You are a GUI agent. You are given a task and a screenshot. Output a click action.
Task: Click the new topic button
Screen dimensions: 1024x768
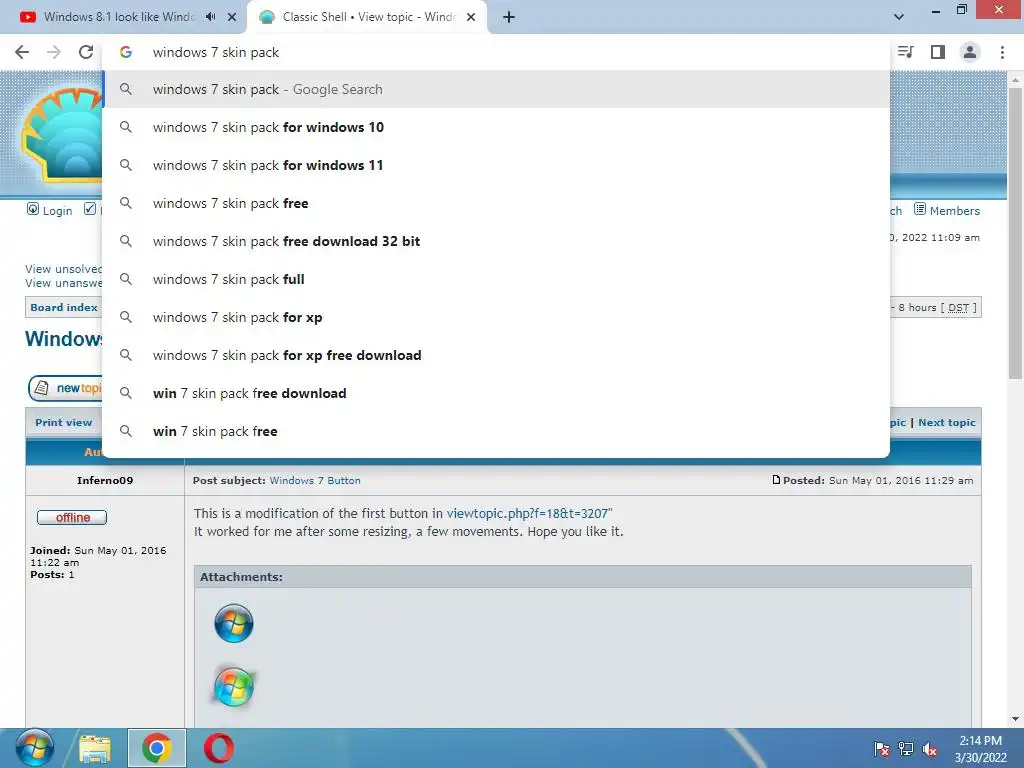click(x=65, y=388)
